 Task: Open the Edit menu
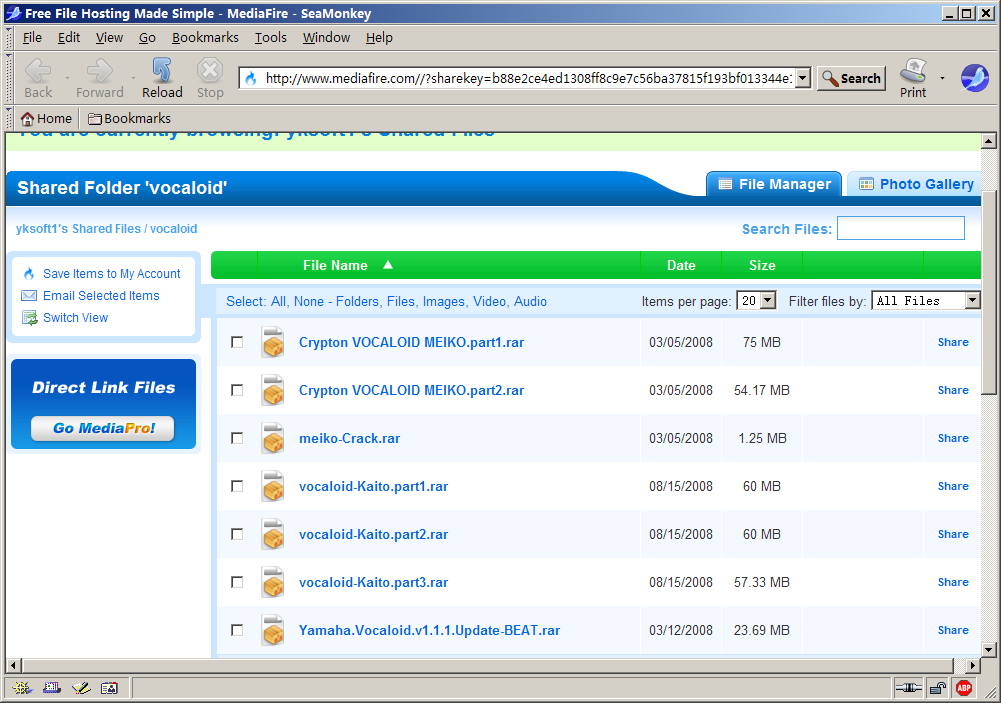click(69, 38)
